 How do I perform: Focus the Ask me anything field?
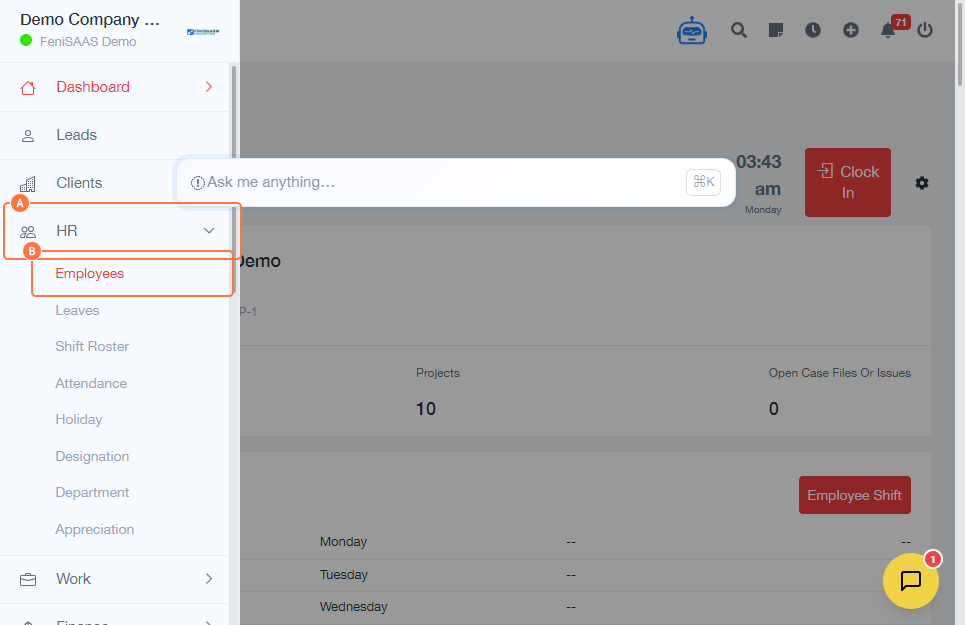pyautogui.click(x=440, y=182)
